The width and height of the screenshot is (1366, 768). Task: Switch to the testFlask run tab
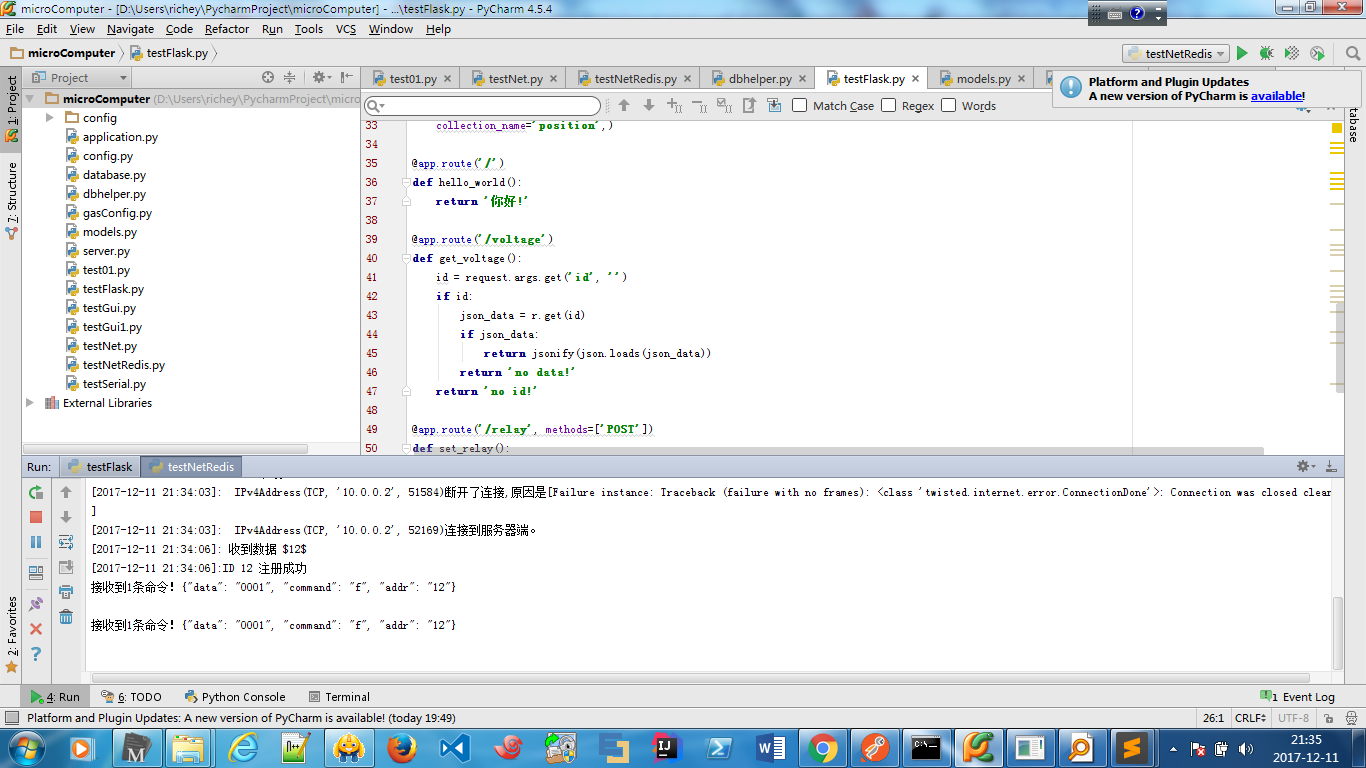100,467
